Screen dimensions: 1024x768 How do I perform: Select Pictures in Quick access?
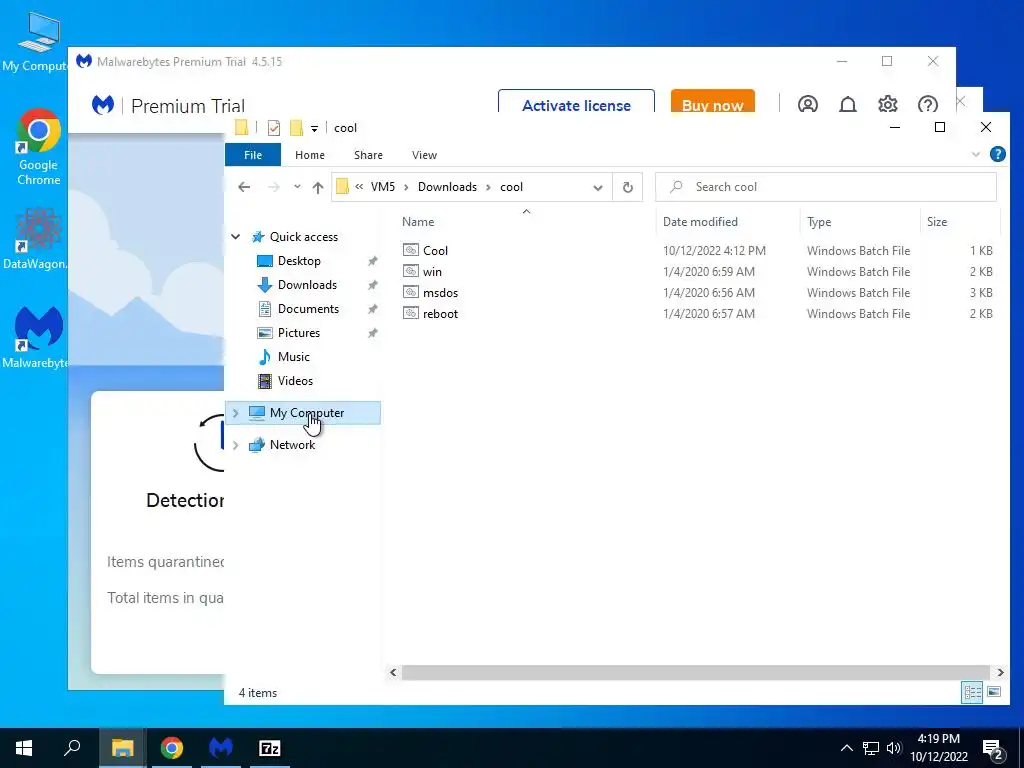coord(298,333)
